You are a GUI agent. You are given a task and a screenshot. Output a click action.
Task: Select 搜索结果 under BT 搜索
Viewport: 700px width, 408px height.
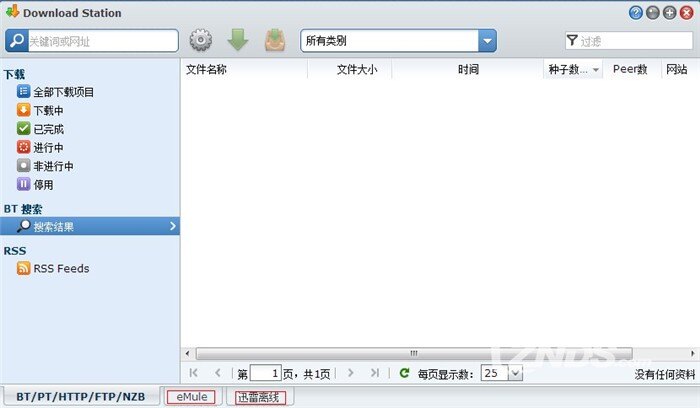tap(90, 226)
